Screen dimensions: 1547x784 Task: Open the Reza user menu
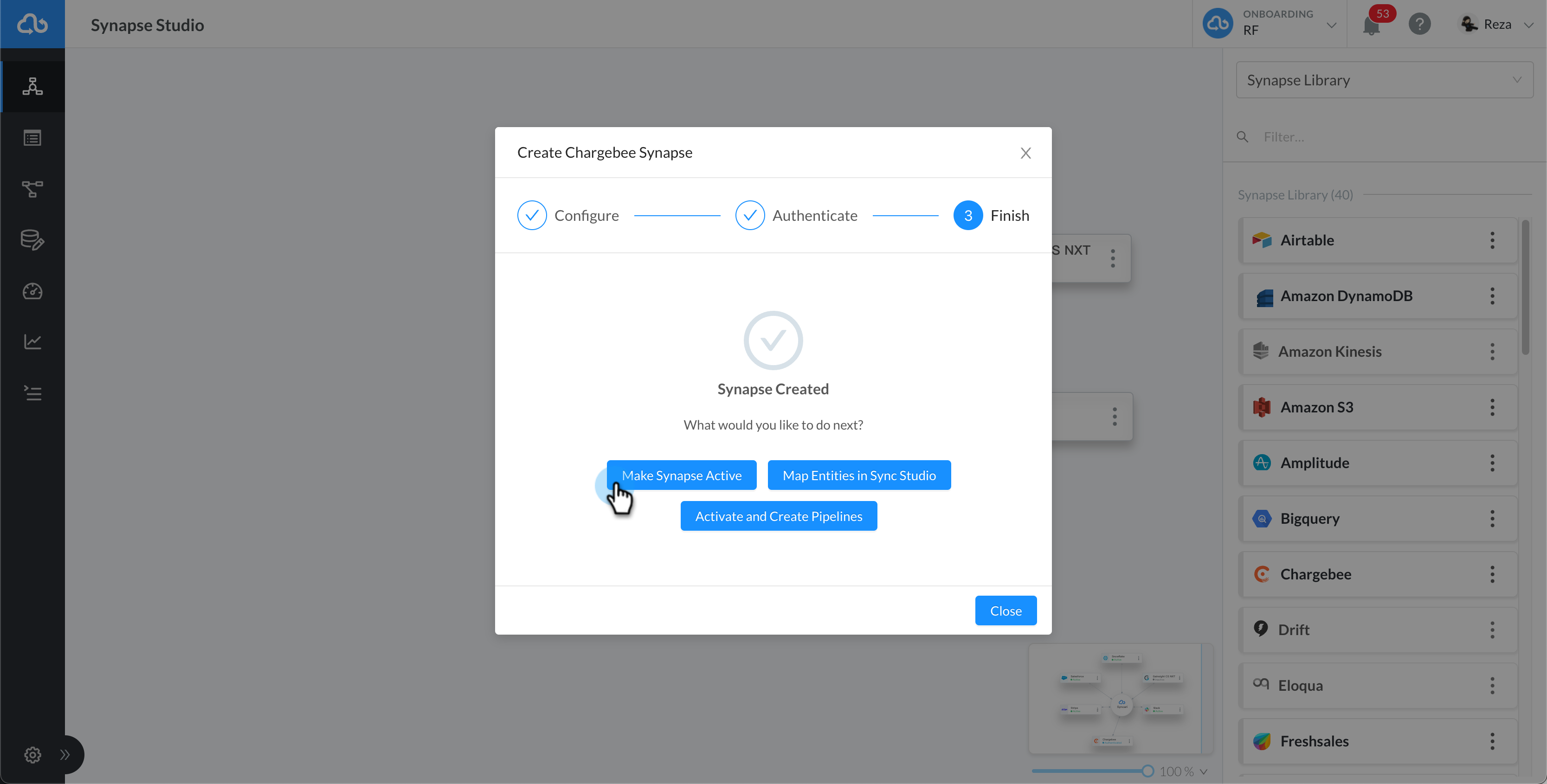[1496, 24]
